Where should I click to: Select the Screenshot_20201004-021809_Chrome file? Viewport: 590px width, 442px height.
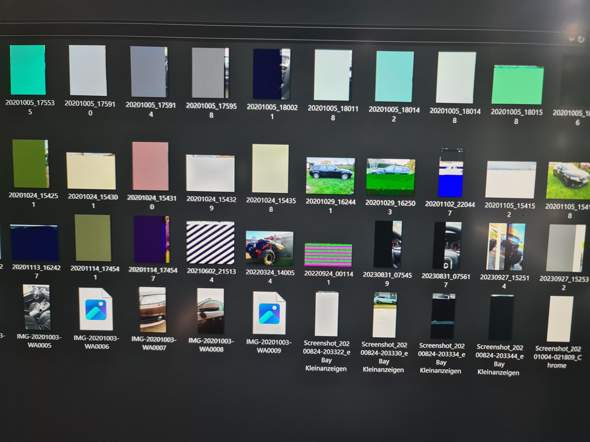click(x=560, y=319)
